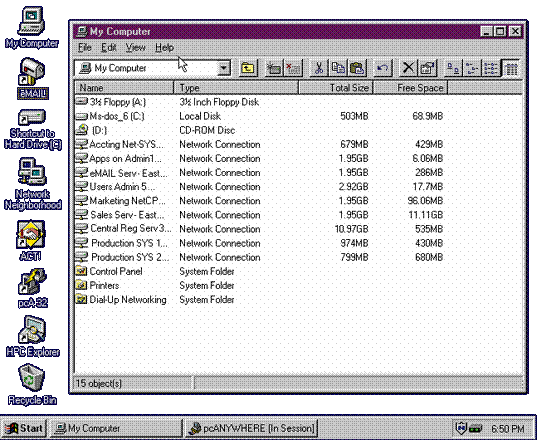Switch to pcANYWHERE [In Session] taskbar button
This screenshot has height=440, width=537.
click(x=251, y=428)
